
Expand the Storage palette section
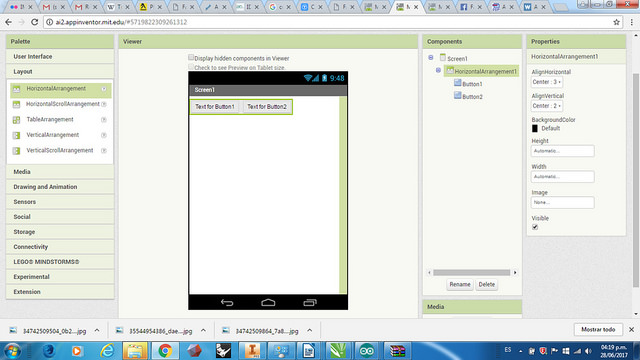(60, 232)
